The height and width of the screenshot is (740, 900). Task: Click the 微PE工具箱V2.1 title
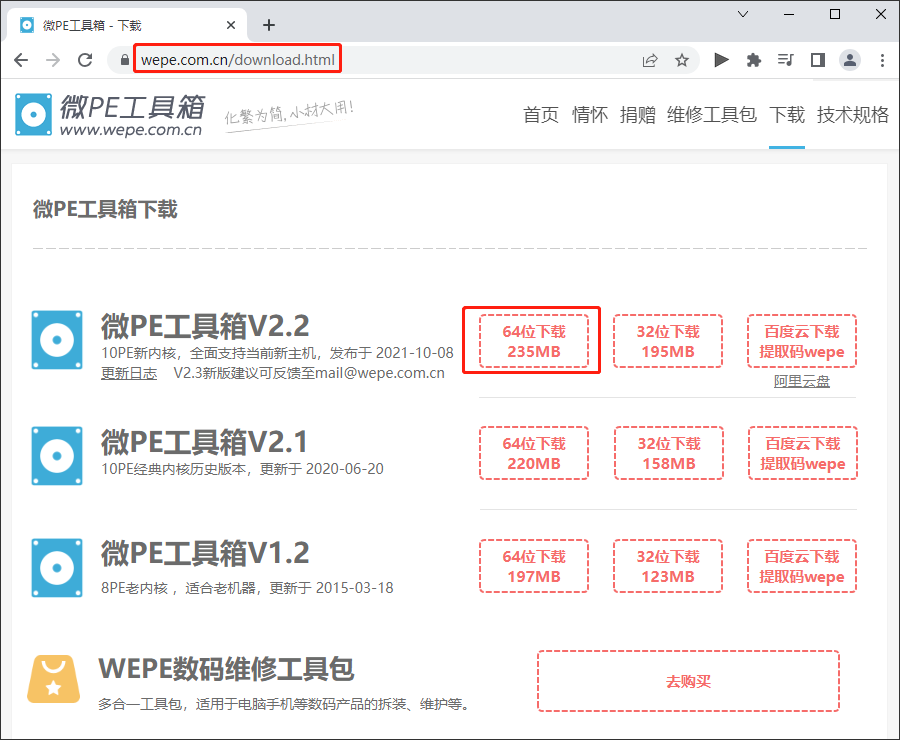[204, 442]
